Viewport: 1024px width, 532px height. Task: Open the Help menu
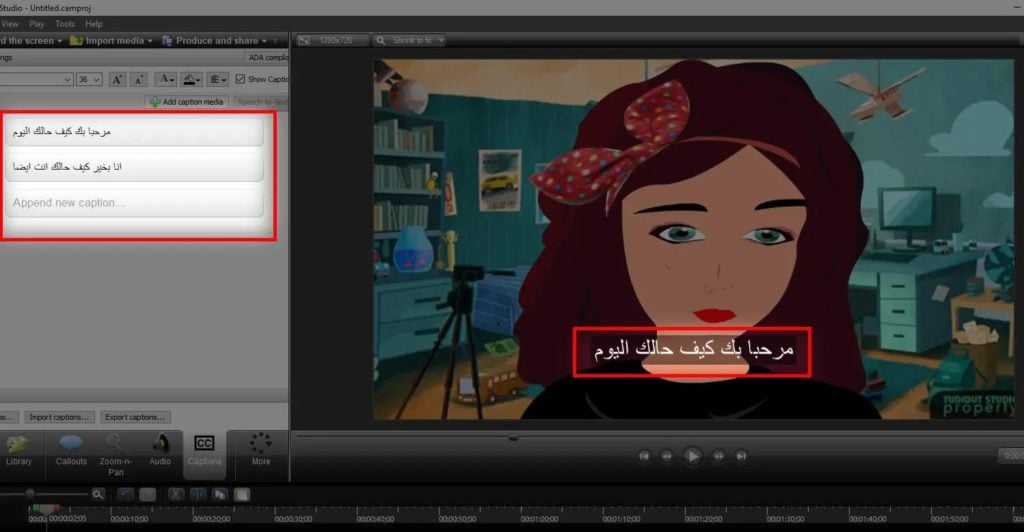coord(94,24)
